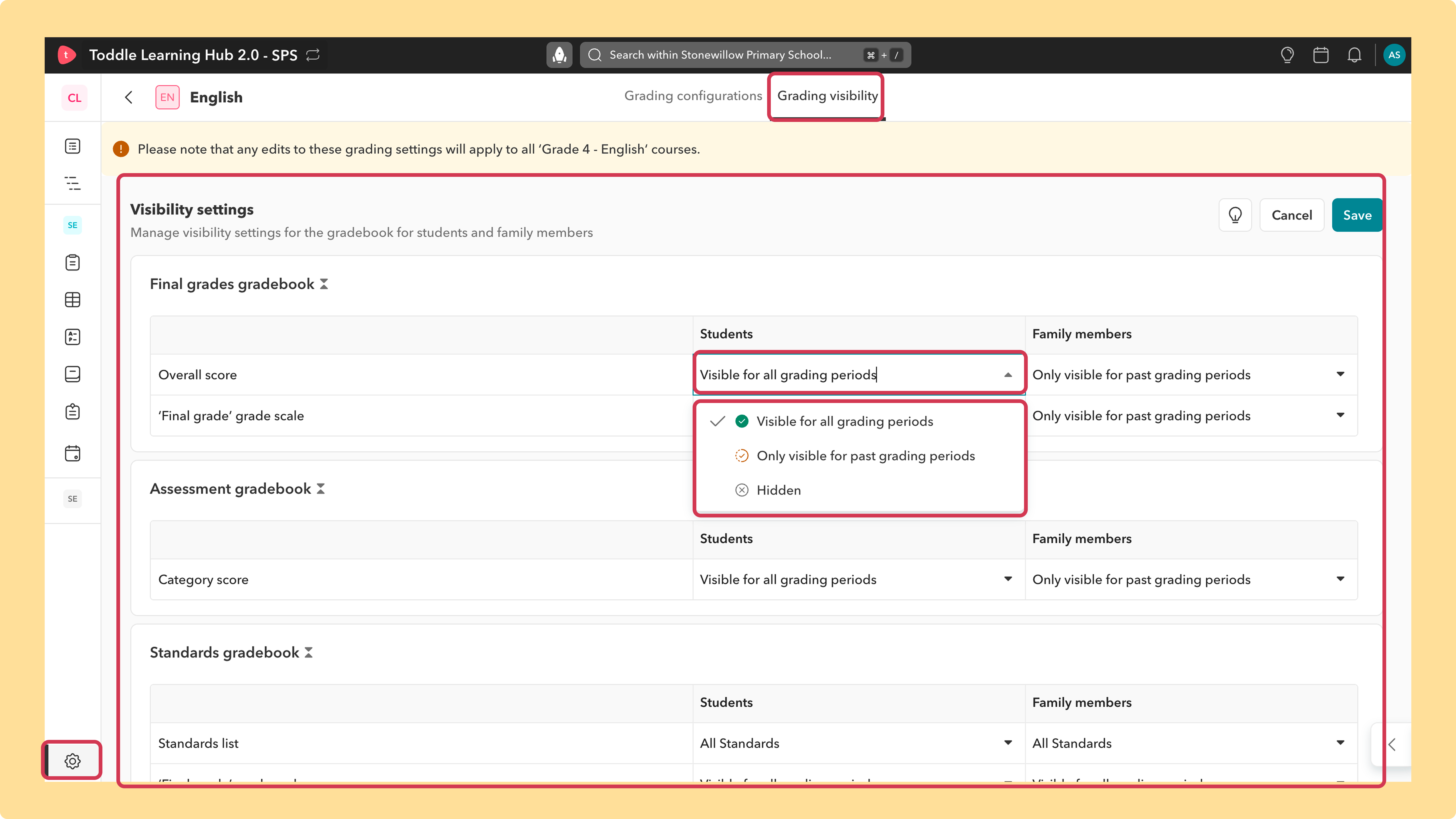Open the card icon below the checklist icon
The height and width of the screenshot is (819, 1456).
pyautogui.click(x=72, y=374)
